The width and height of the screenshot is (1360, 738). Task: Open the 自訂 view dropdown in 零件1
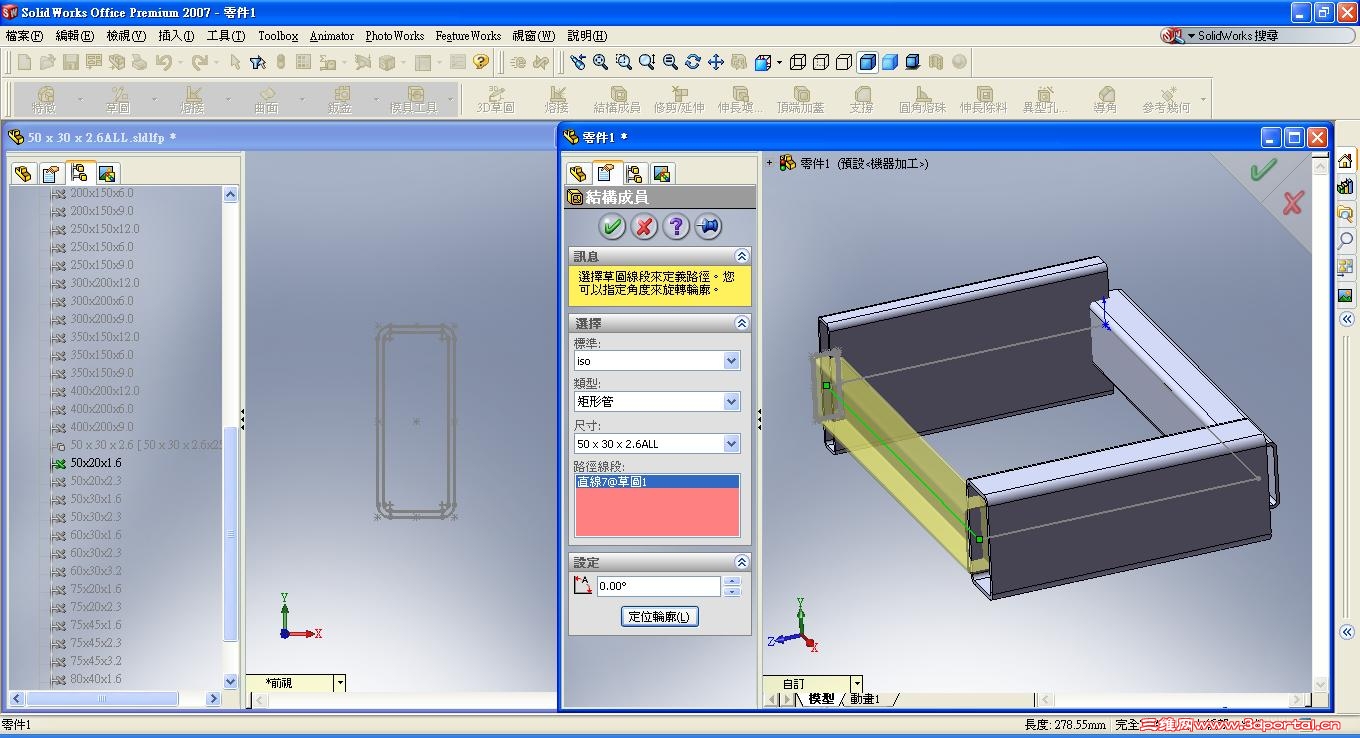pyautogui.click(x=856, y=683)
